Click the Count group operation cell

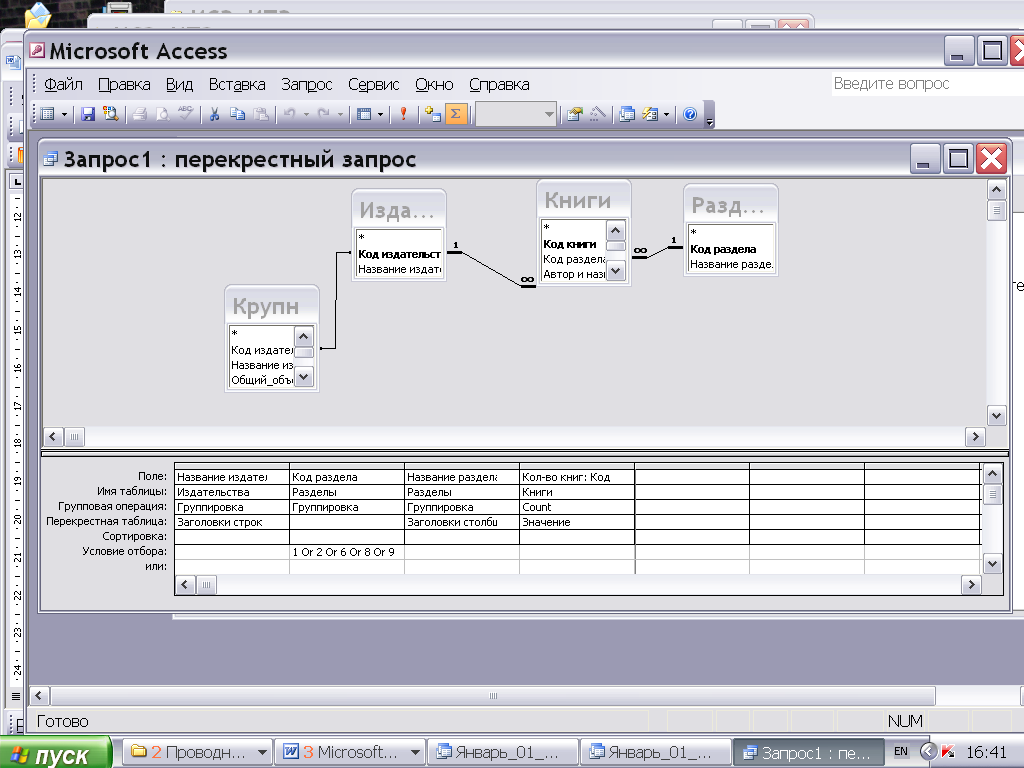(577, 507)
